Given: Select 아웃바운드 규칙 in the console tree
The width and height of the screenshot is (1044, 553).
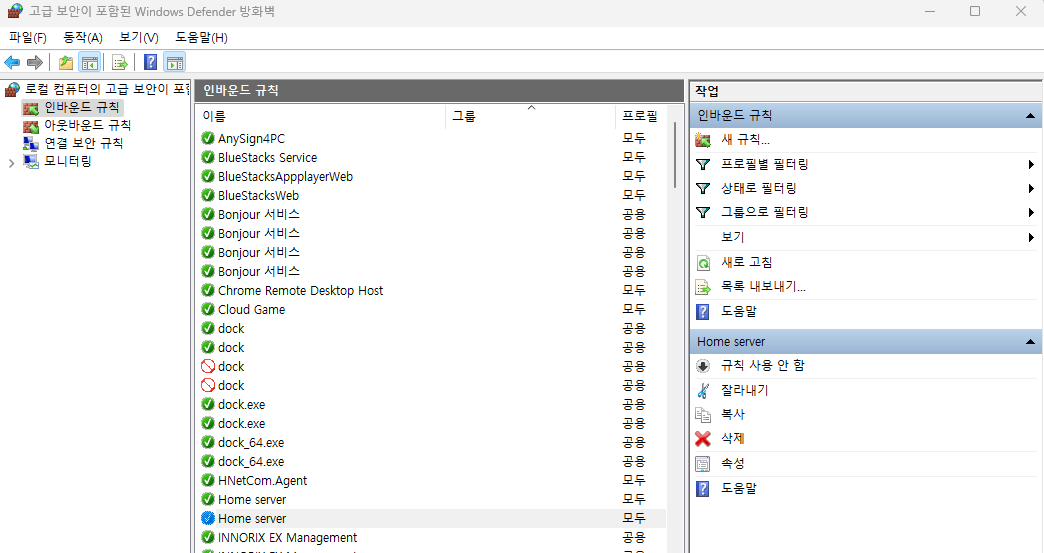Looking at the screenshot, I should 87,125.
